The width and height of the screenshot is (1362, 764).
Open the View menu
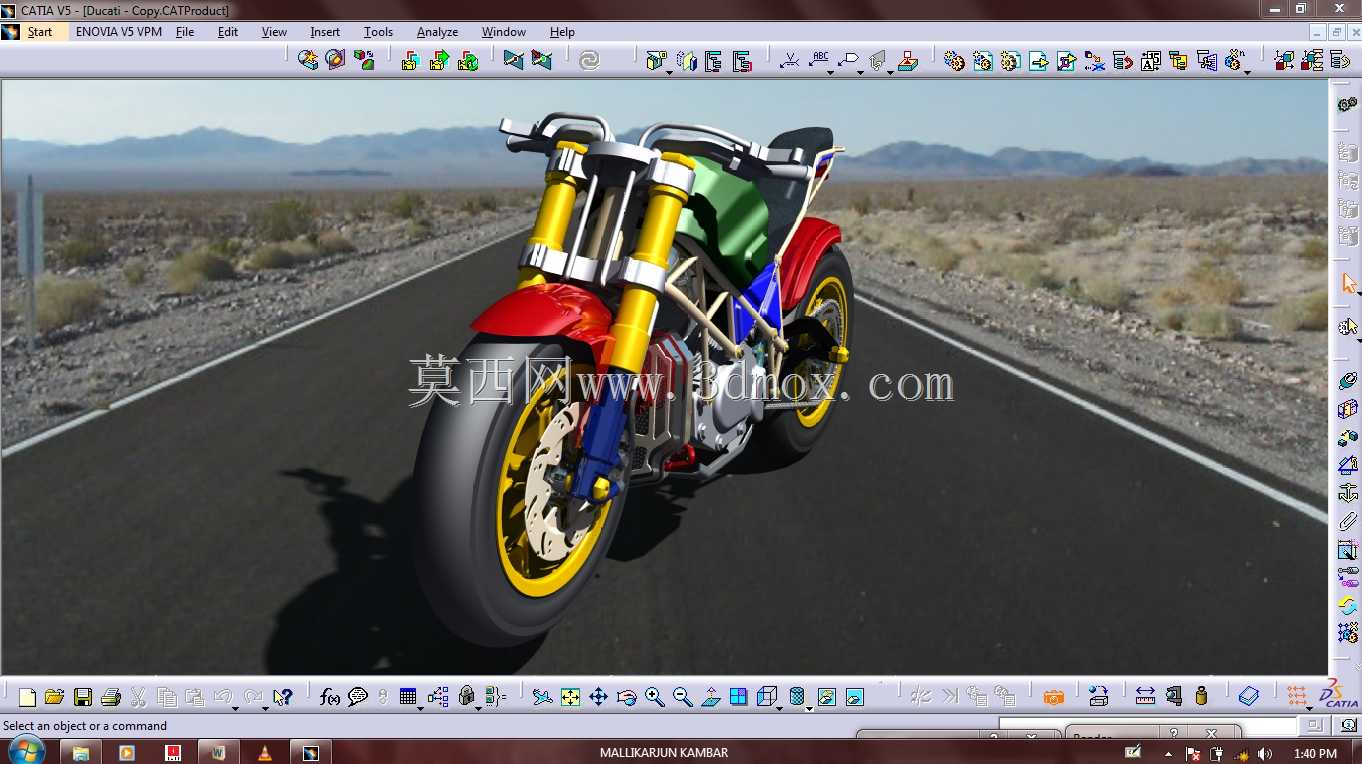click(x=274, y=32)
